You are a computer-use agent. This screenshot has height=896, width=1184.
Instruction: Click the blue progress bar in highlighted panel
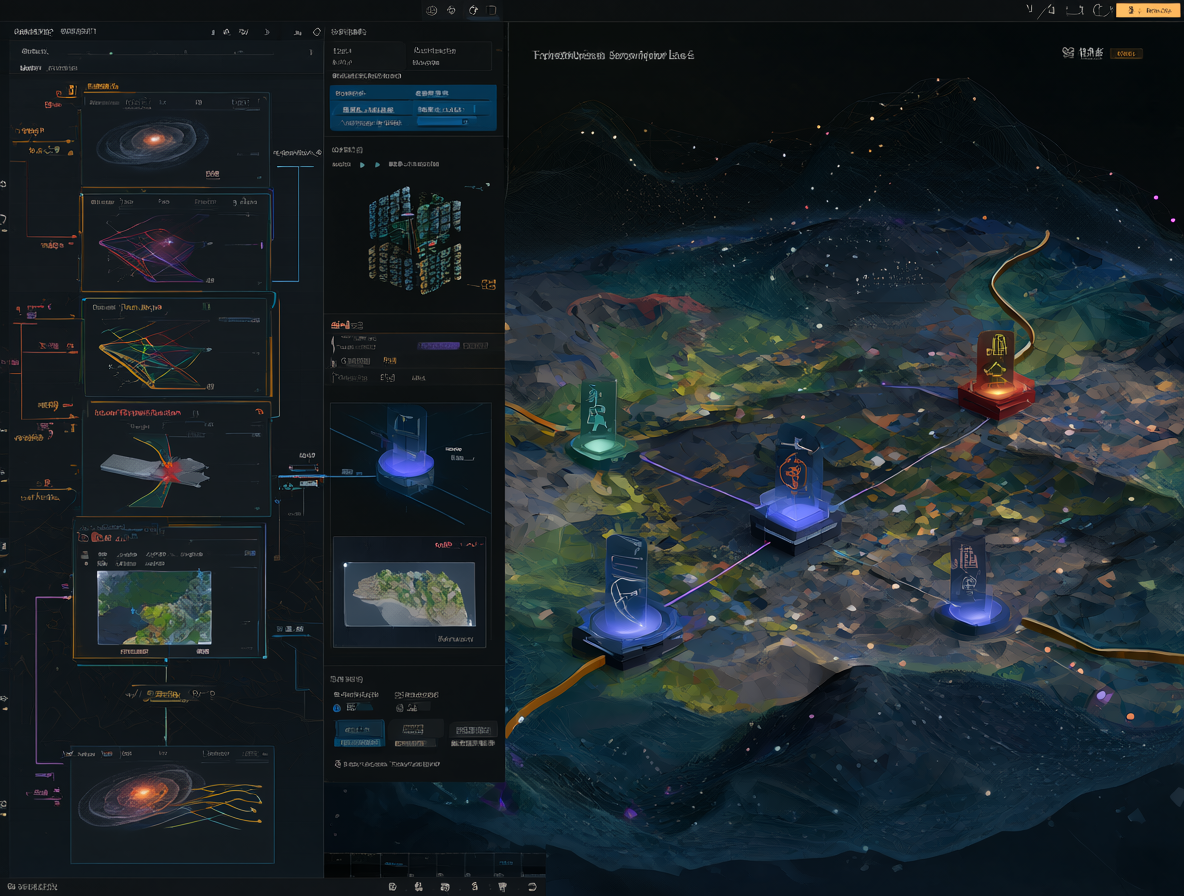point(446,122)
